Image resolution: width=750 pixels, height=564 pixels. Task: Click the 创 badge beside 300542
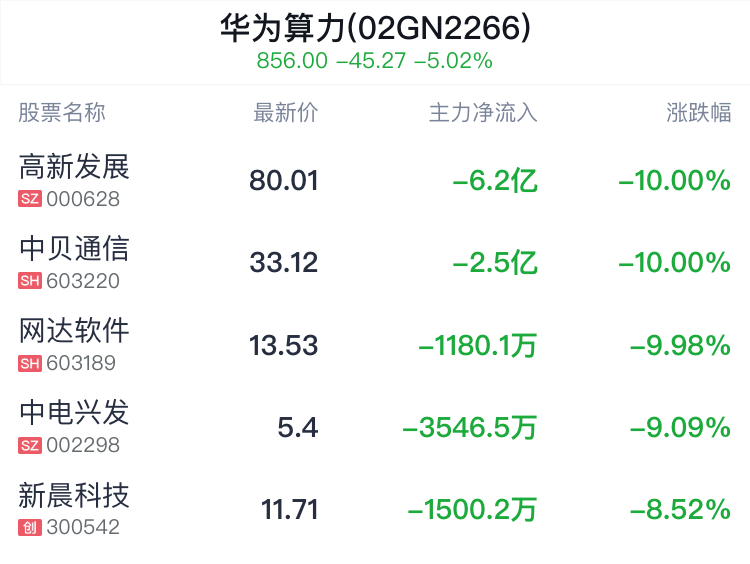point(30,527)
